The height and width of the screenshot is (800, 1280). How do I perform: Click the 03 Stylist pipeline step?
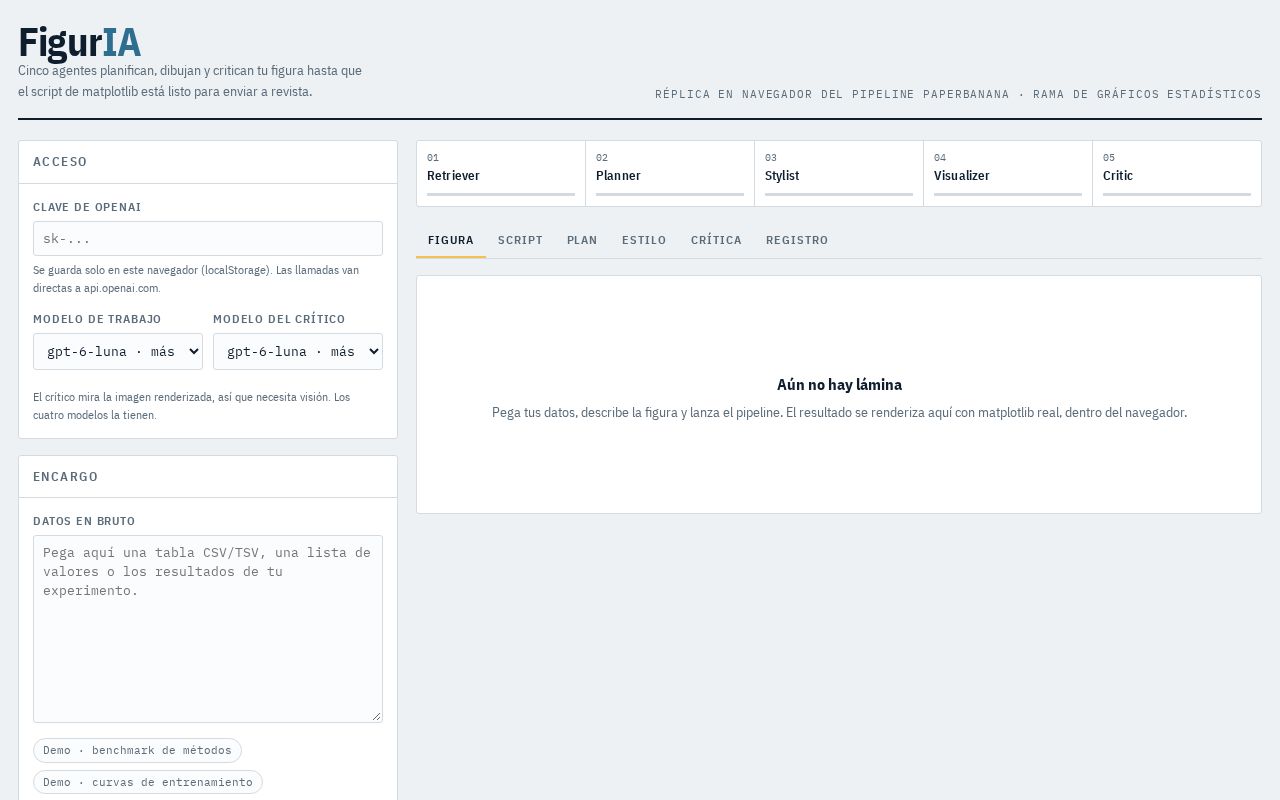coord(839,174)
